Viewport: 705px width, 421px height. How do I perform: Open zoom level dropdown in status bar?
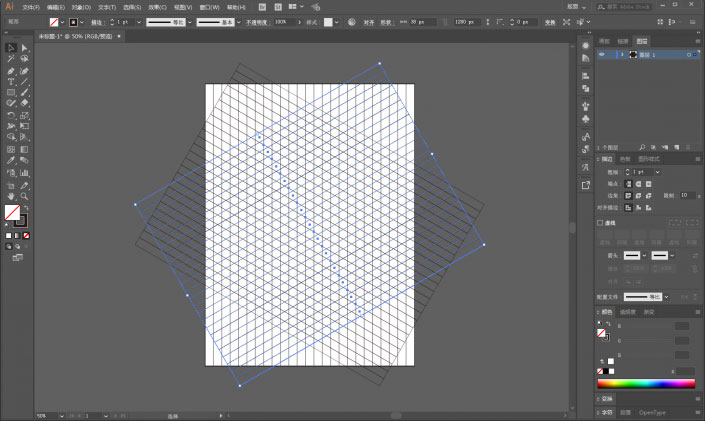click(x=61, y=416)
